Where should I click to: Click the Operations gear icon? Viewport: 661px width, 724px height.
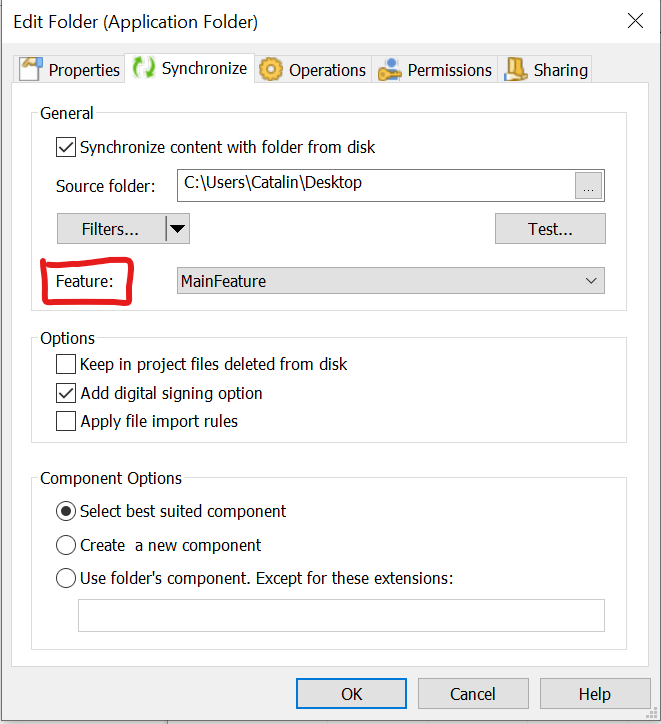[x=270, y=69]
